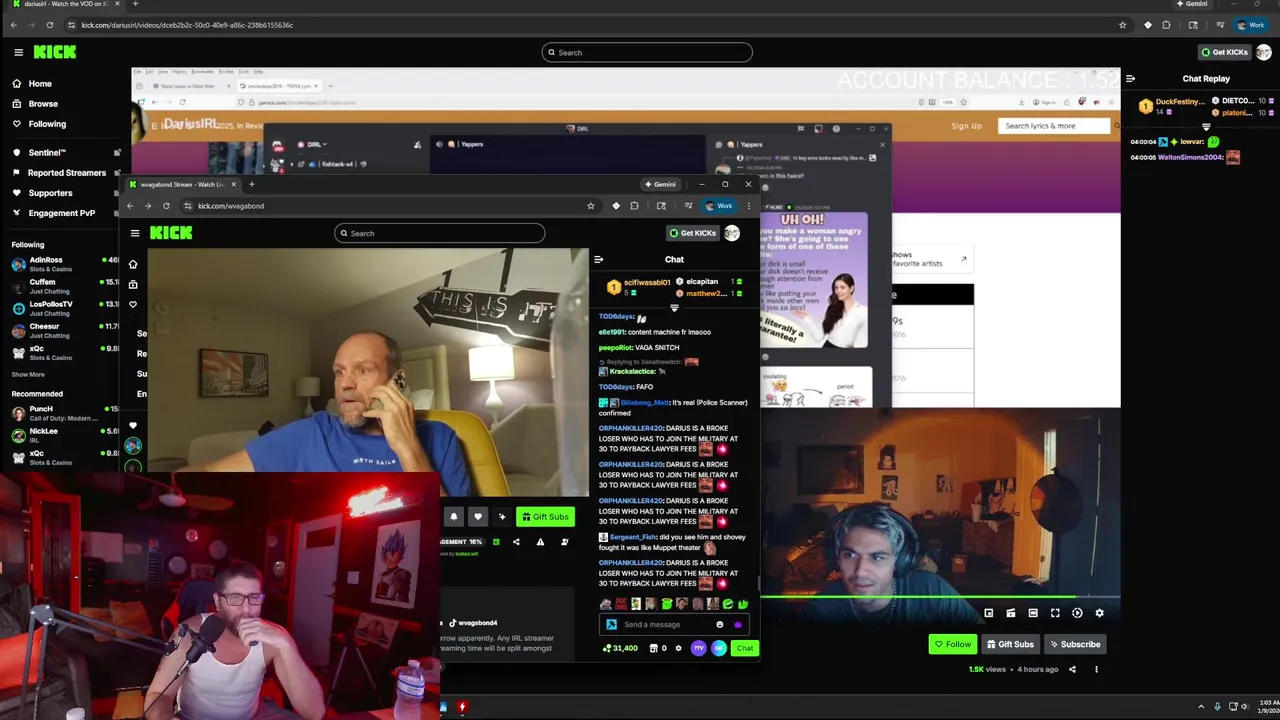Click volume speaker icon in system tray
1280x720 pixels.
[x=1247, y=707]
